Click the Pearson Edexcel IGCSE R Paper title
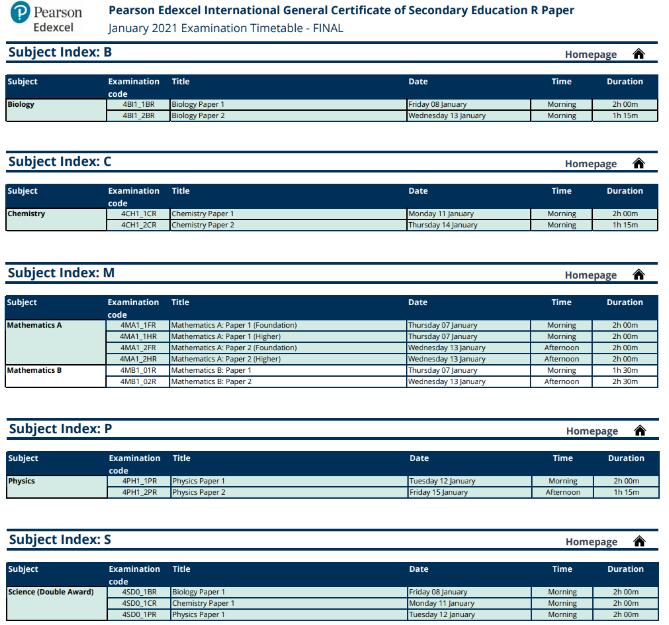The image size is (669, 625). tap(341, 10)
